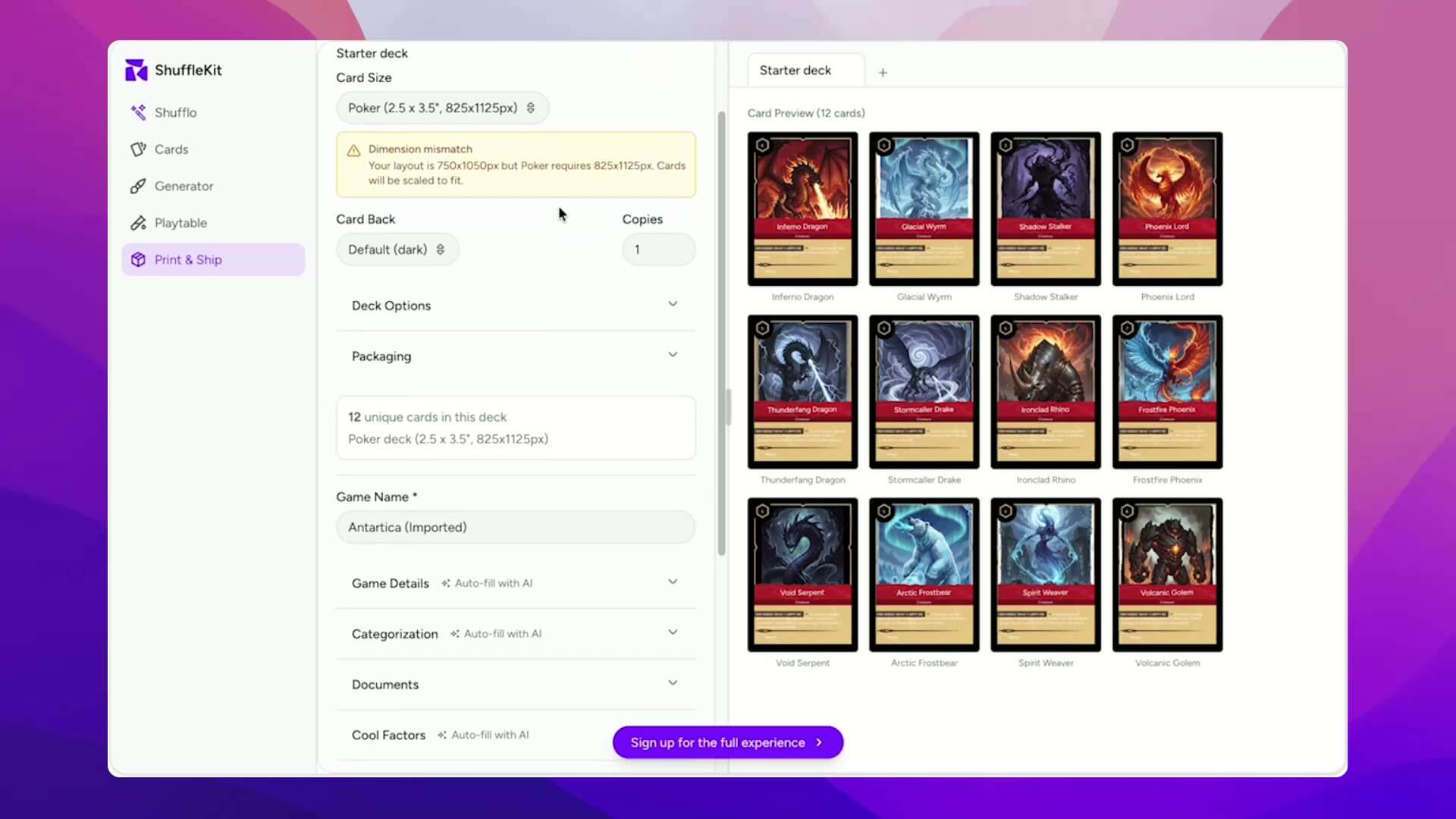Click hexagon badge on Arctic Frostbear card
This screenshot has height=819, width=1456.
(883, 511)
